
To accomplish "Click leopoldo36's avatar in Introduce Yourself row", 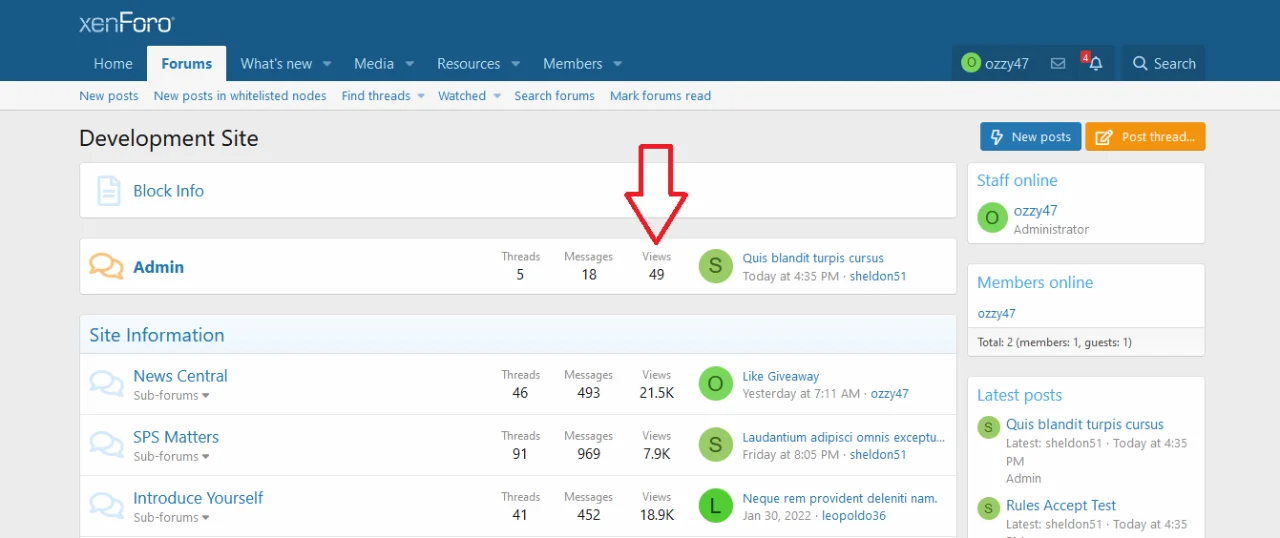I will point(715,506).
